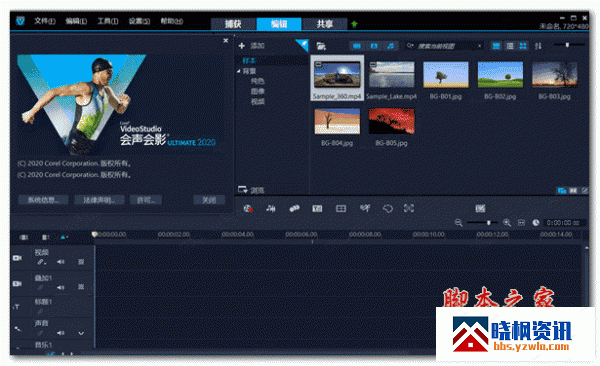Mute the 叠加1 (Overlay 1) track
600x366 pixels.
coord(61,287)
